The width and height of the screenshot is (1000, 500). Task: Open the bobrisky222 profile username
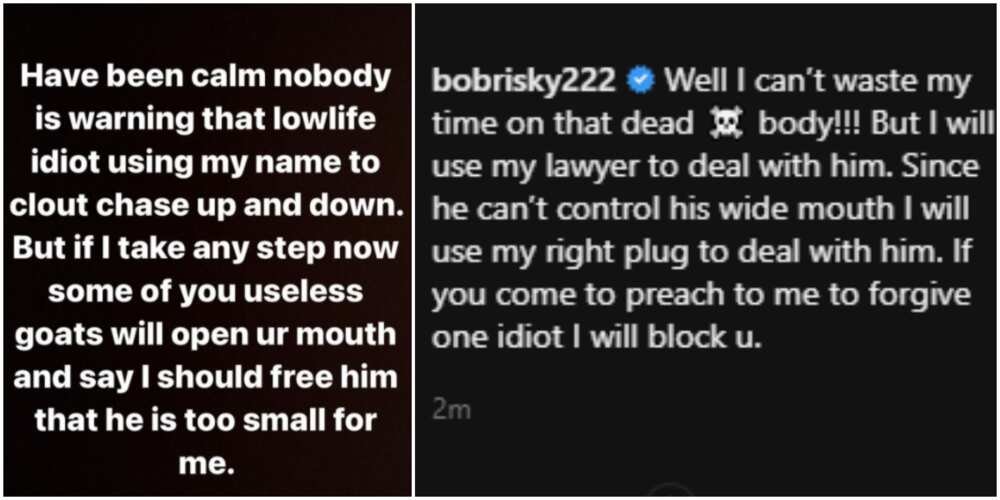[x=524, y=82]
